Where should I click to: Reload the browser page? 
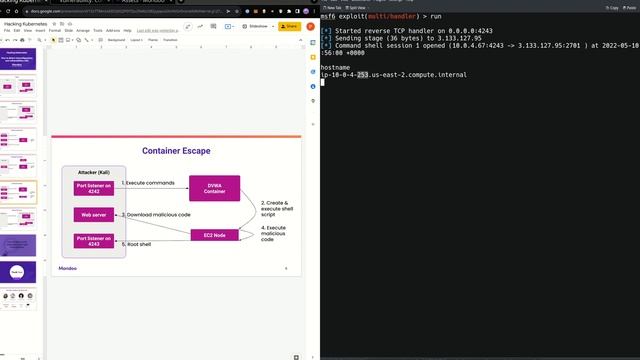pyautogui.click(x=8, y=11)
